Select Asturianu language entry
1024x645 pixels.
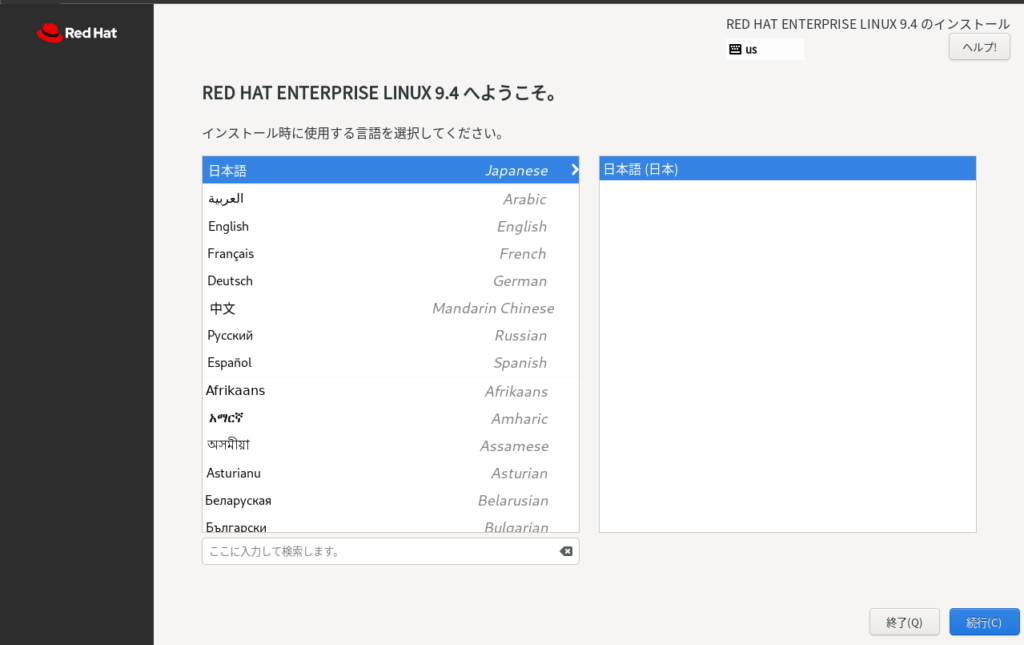(390, 473)
